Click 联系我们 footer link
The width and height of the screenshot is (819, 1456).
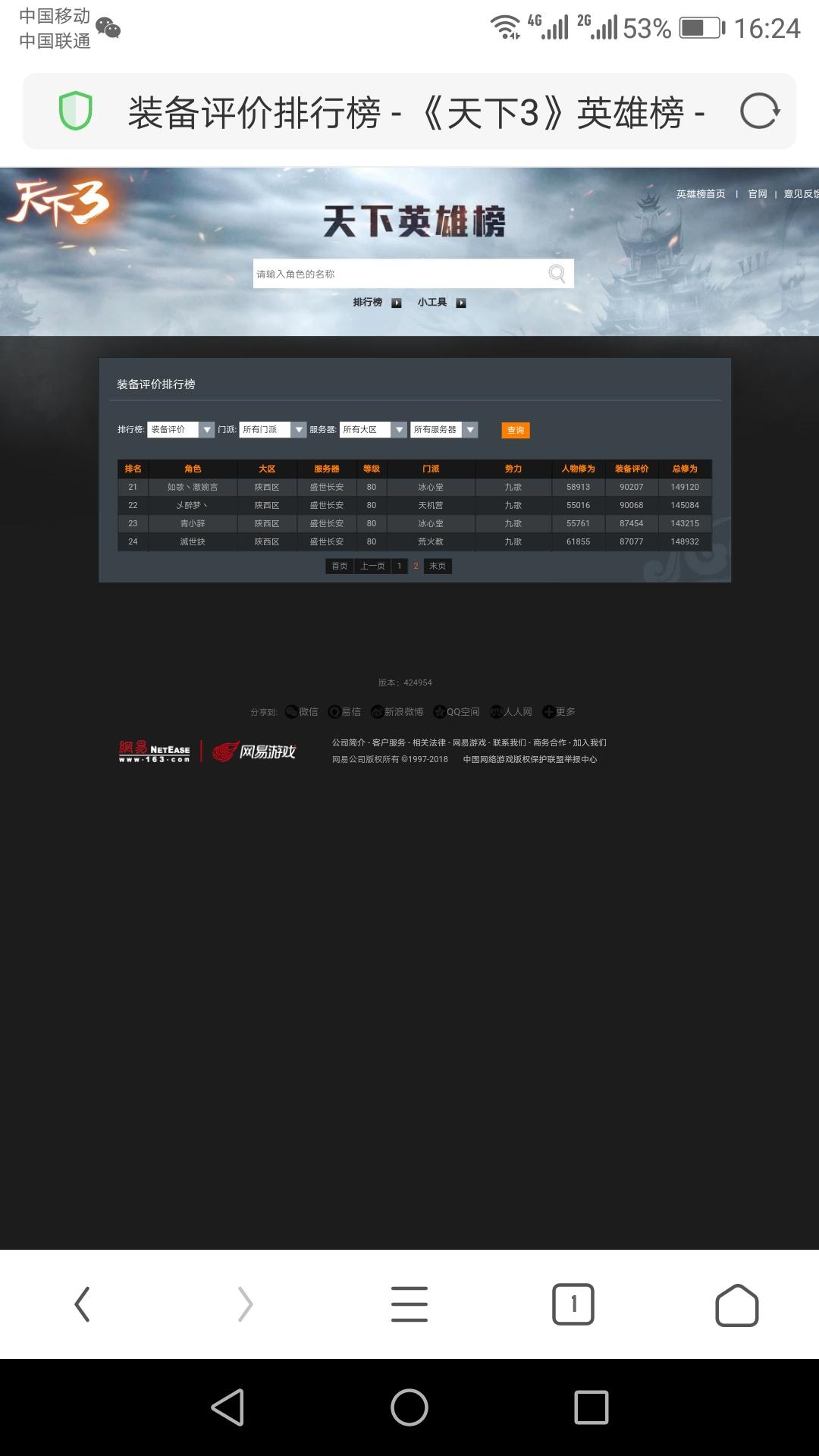click(x=510, y=742)
